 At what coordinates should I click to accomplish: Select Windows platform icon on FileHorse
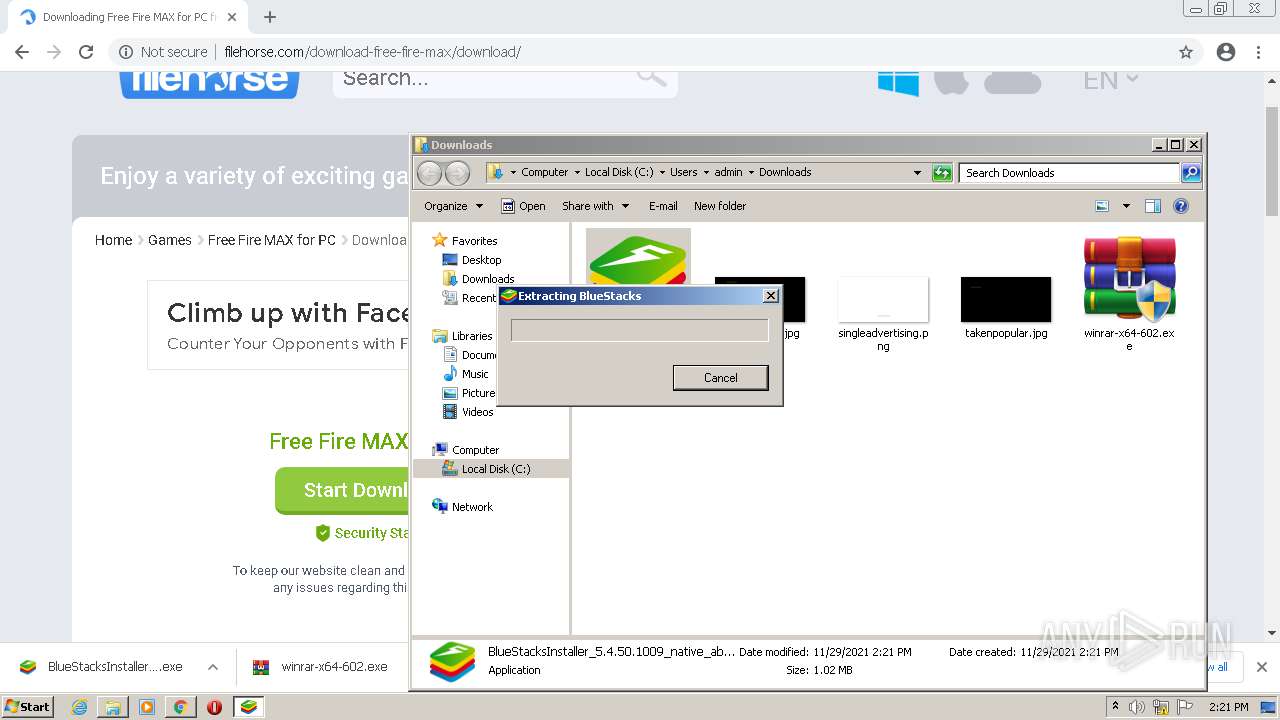898,81
